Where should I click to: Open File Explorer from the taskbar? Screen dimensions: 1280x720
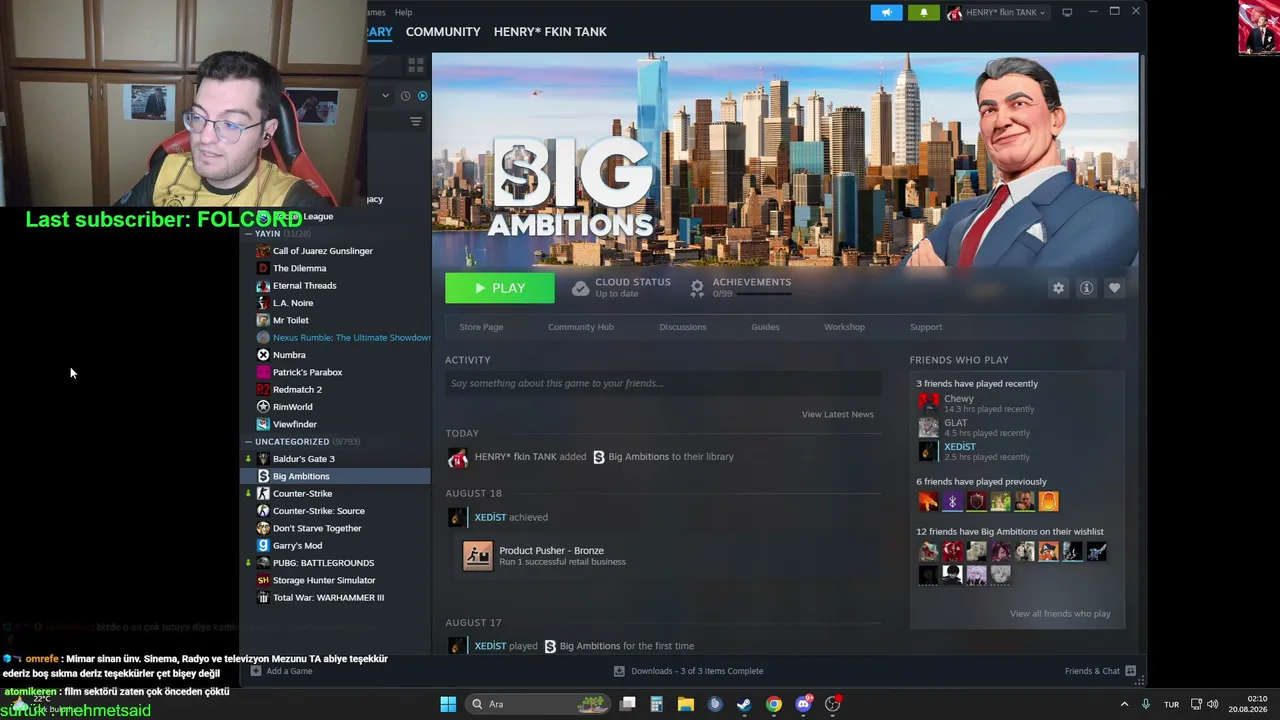(x=686, y=704)
